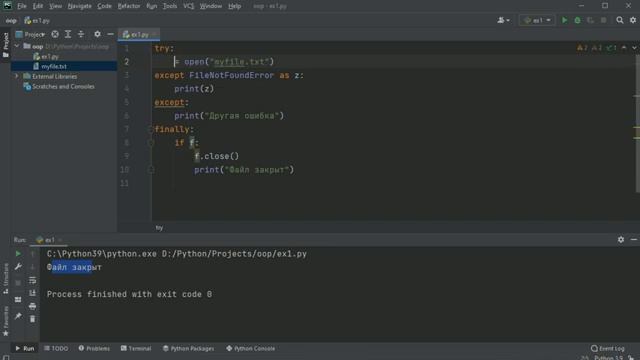Open the Run tool window button
Image resolution: width=640 pixels, height=360 pixels.
click(x=24, y=348)
